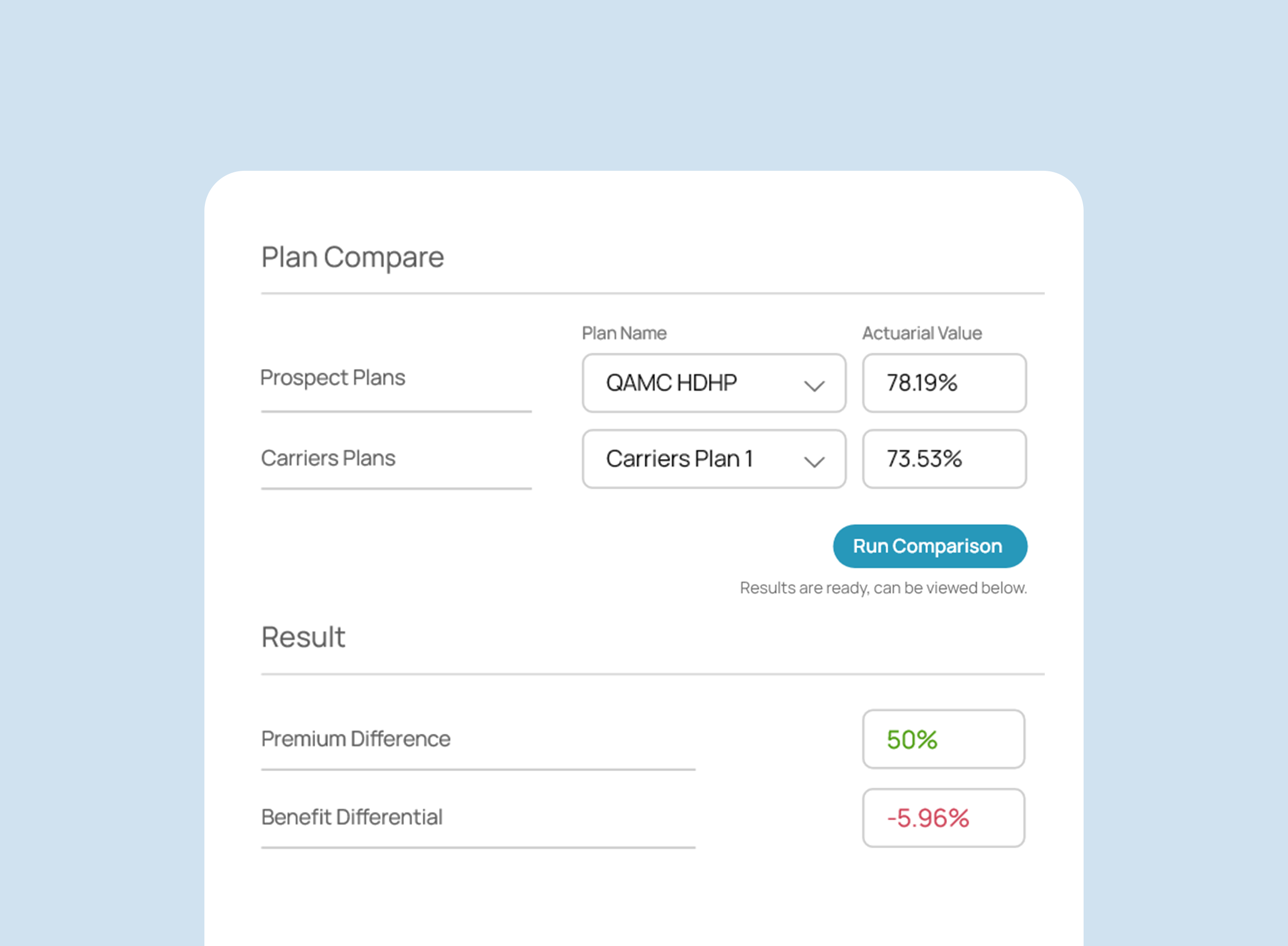Click the chevron arrow beside Carriers Plan 1
This screenshot has width=1288, height=946.
tap(814, 462)
